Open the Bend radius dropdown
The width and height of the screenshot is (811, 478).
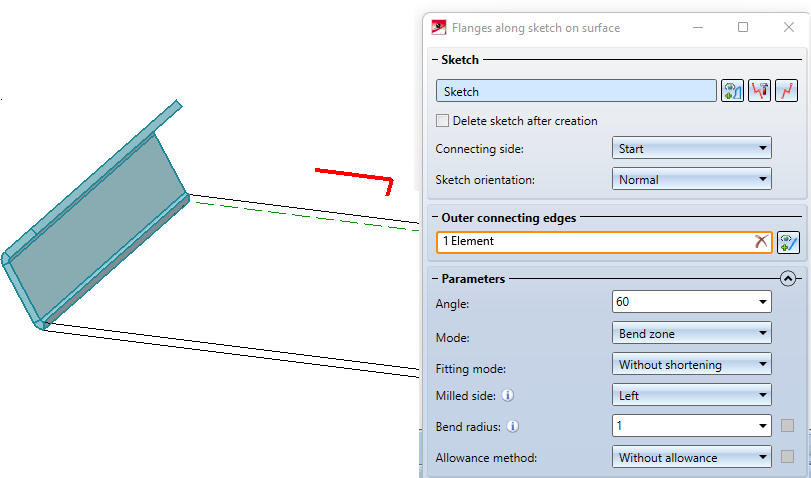[762, 426]
